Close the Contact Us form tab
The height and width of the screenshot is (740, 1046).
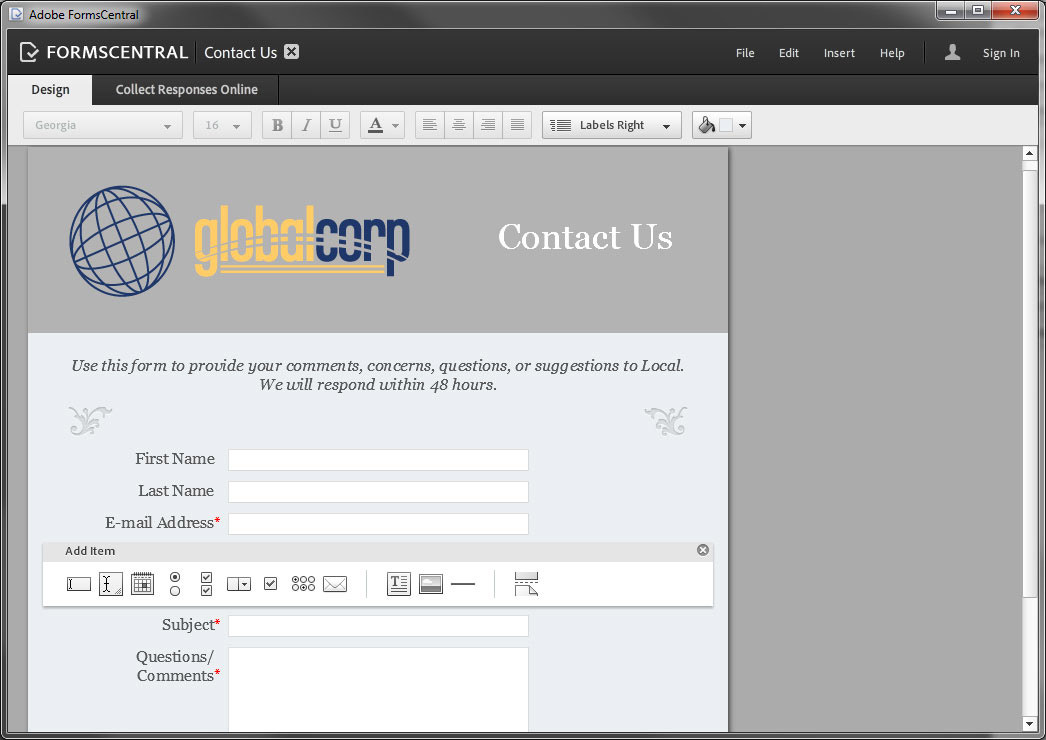pyautogui.click(x=292, y=52)
